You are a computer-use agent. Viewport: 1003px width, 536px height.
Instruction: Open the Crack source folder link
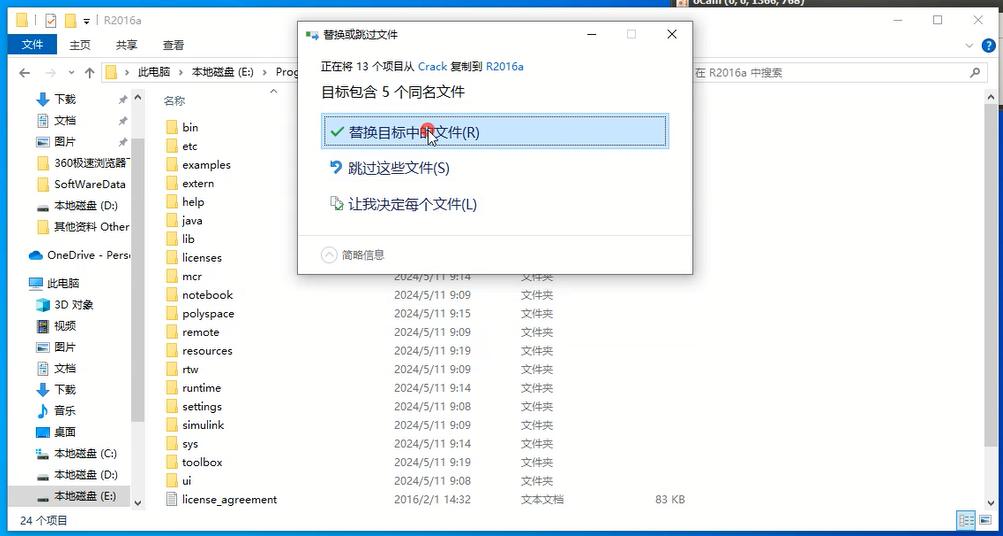tap(432, 66)
